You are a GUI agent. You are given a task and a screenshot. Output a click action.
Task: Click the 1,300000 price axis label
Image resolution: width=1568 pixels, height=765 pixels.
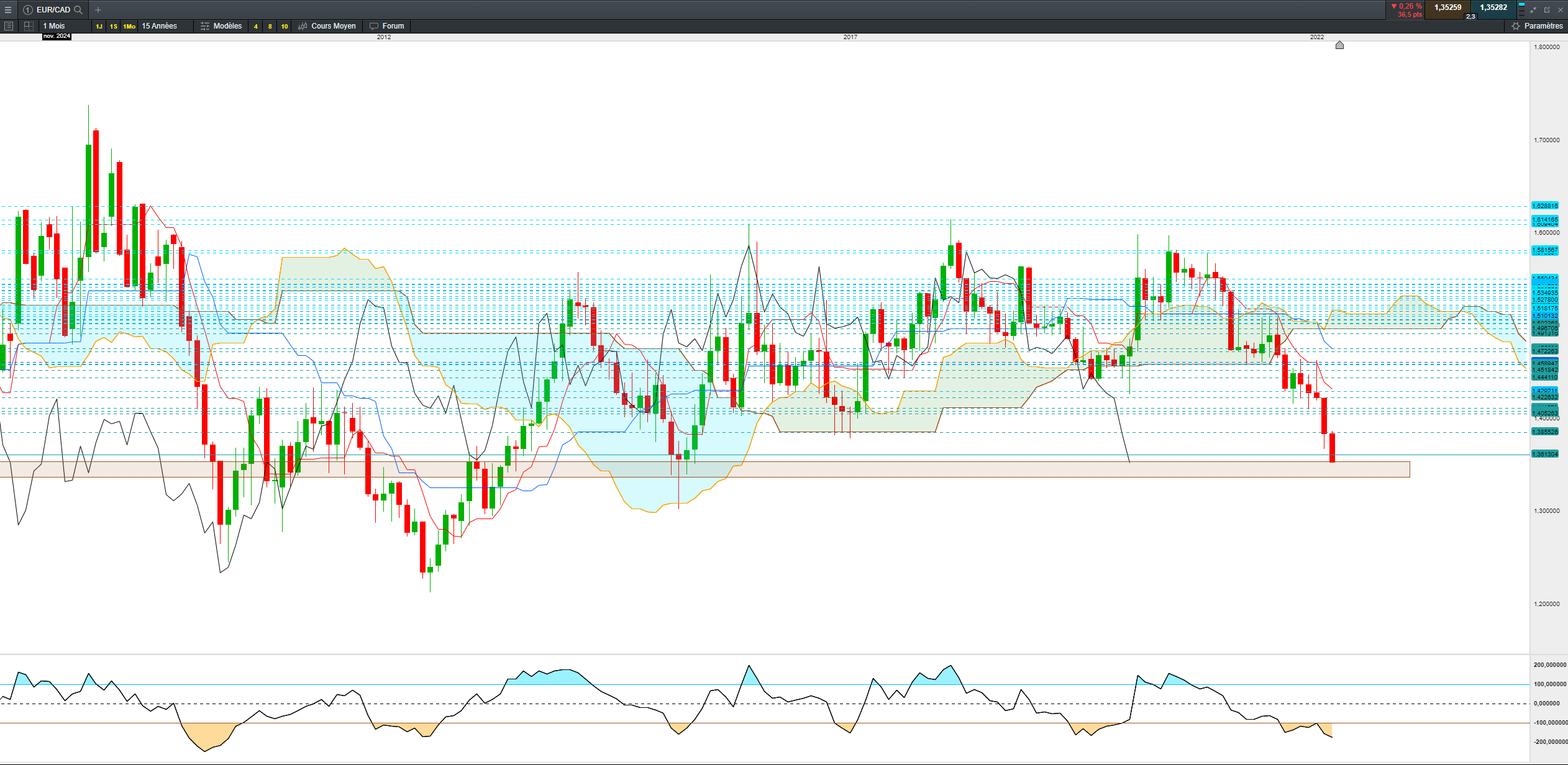(x=1547, y=511)
